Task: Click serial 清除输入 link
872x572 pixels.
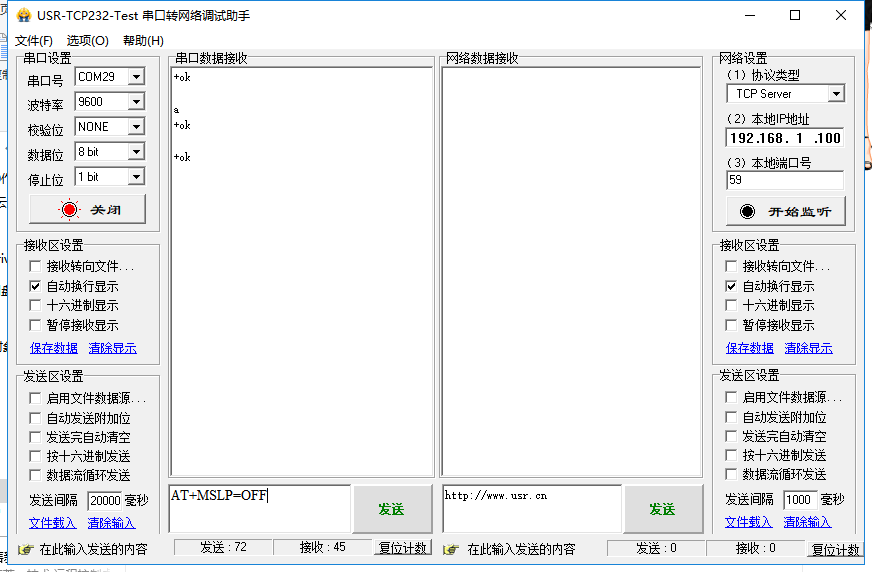Action: pyautogui.click(x=111, y=523)
